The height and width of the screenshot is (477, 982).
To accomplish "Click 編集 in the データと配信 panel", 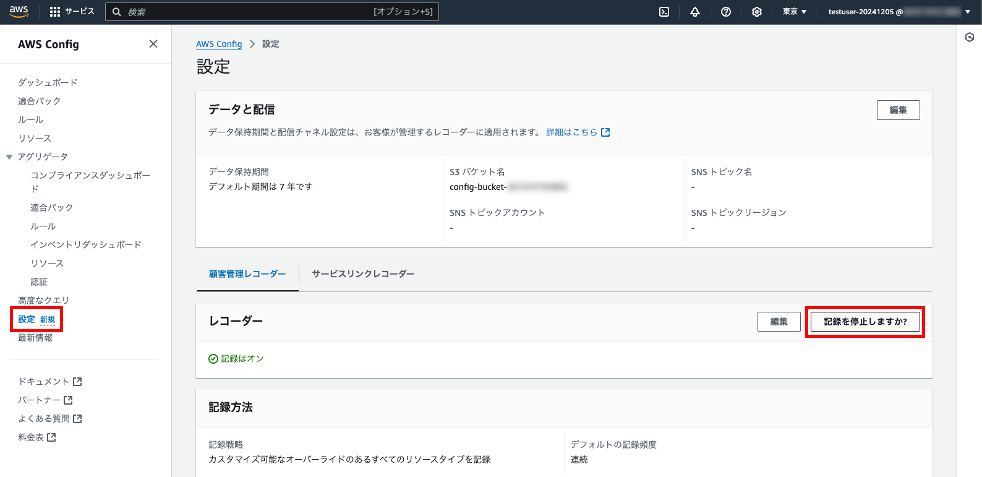I will (x=898, y=110).
